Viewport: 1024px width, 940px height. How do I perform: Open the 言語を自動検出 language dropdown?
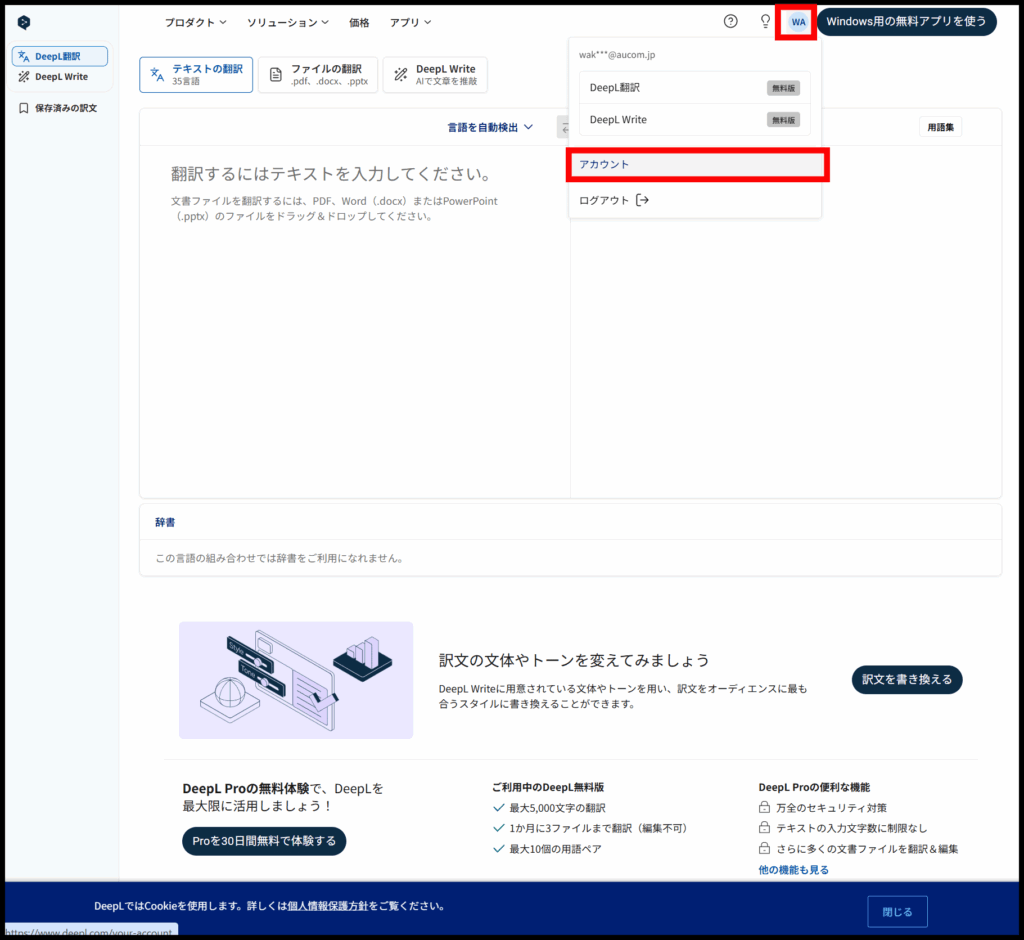(x=490, y=127)
